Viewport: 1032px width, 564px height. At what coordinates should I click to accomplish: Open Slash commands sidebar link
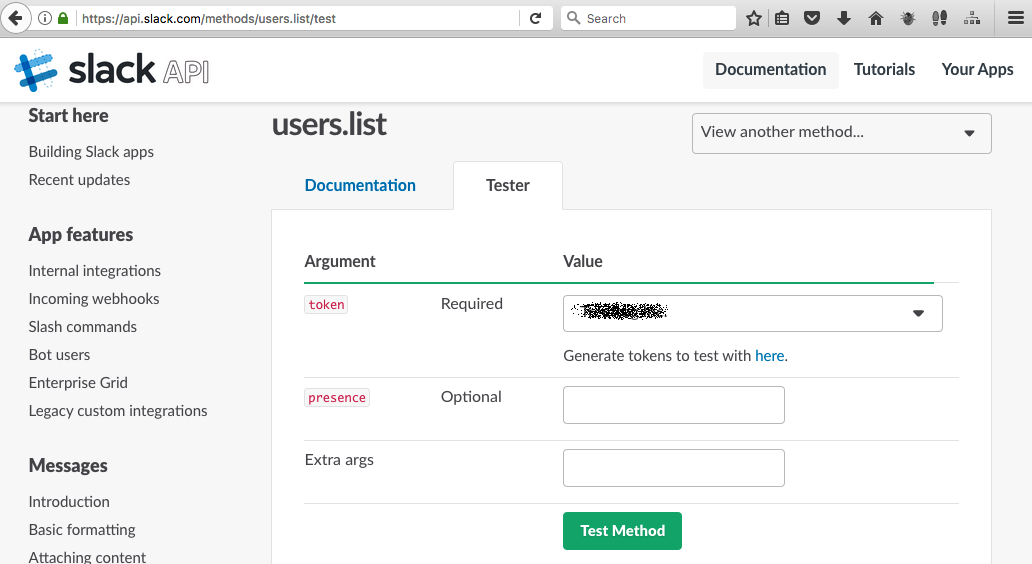pyautogui.click(x=82, y=327)
